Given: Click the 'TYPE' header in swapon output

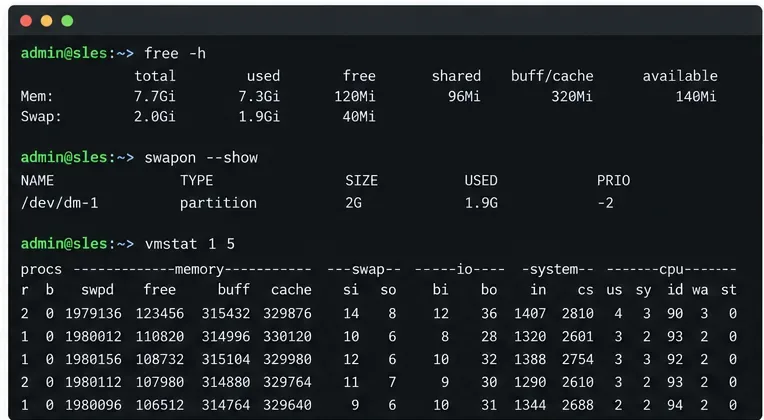Looking at the screenshot, I should pyautogui.click(x=197, y=181).
